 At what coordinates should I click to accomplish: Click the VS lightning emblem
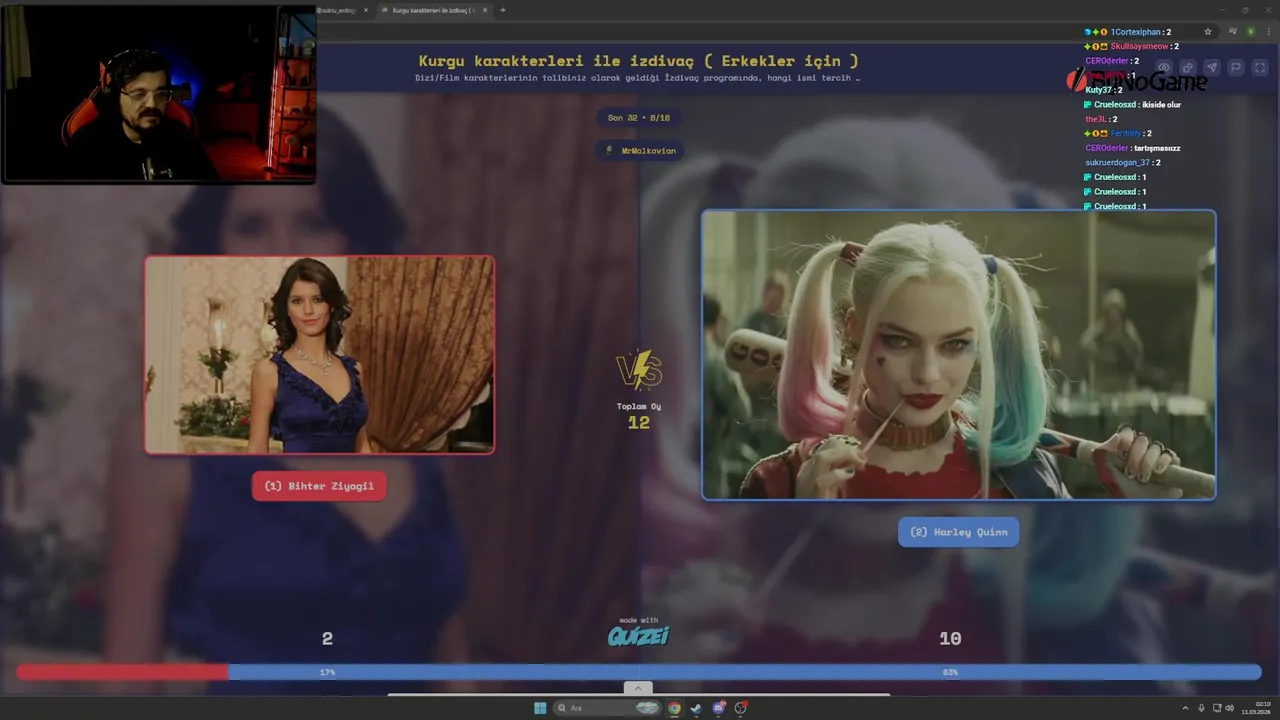tap(639, 370)
